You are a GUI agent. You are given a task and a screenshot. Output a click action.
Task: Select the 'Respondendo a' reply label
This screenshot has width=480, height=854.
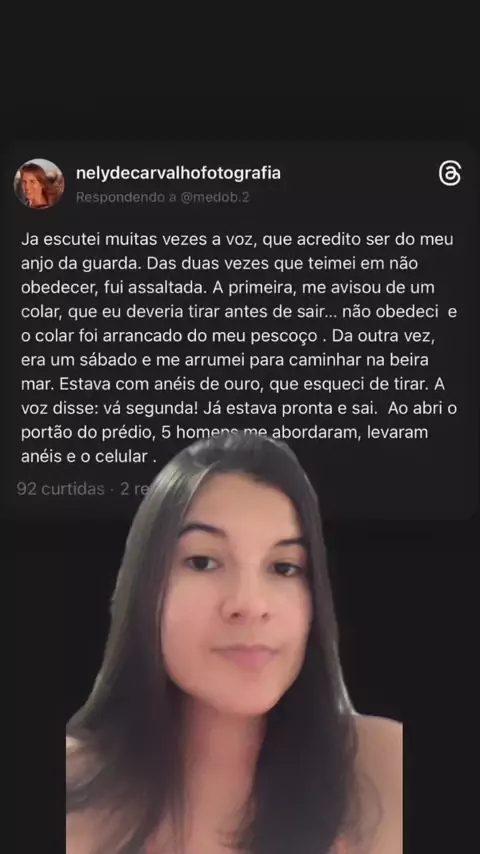pos(126,197)
